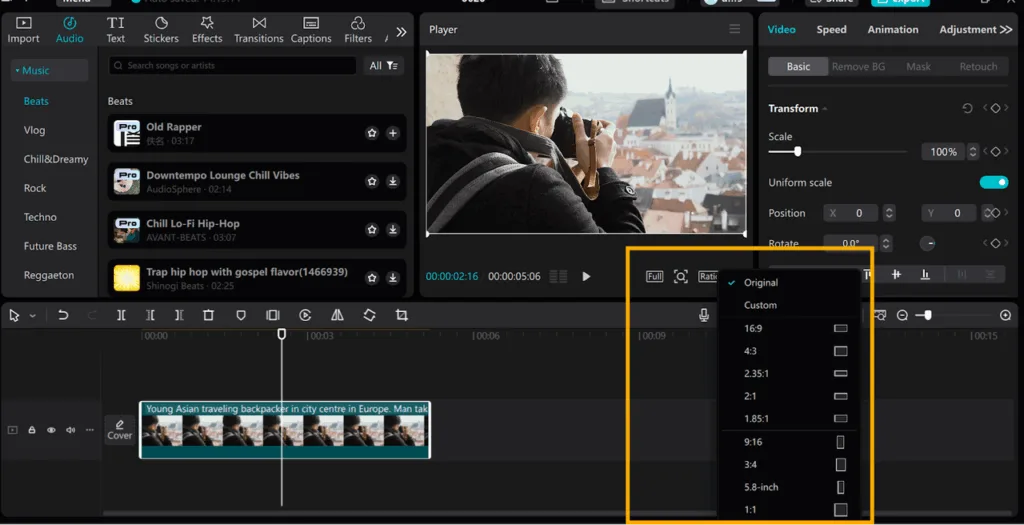The image size is (1024, 525).
Task: Select the Rock music category
Action: point(35,188)
